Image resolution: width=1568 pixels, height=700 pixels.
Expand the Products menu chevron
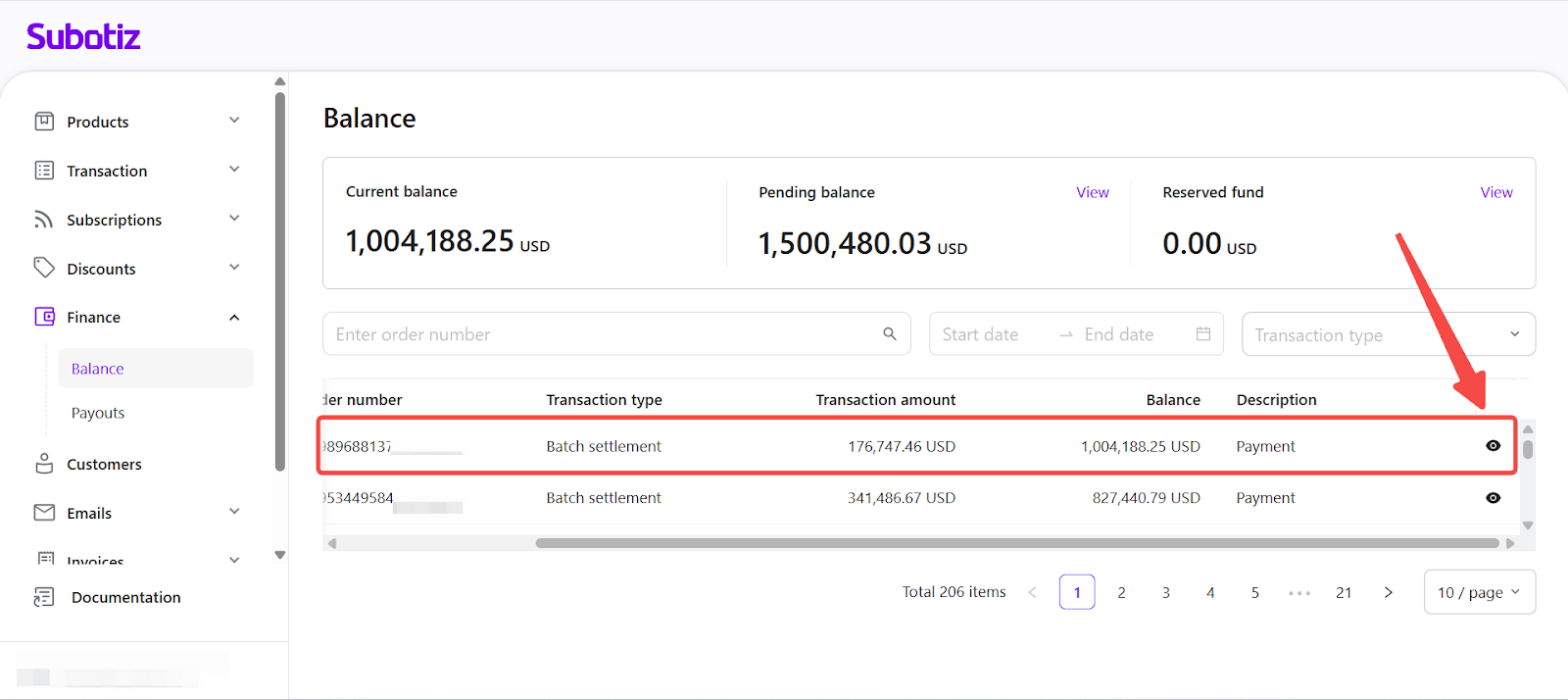(234, 121)
